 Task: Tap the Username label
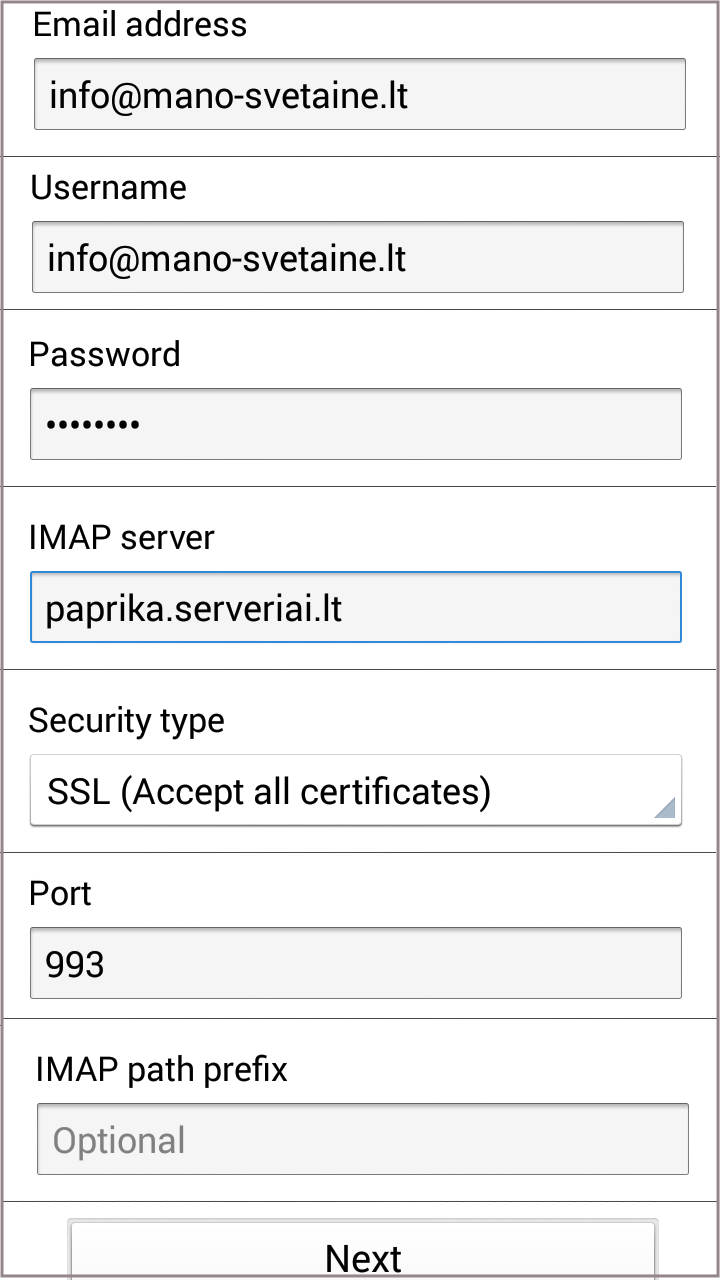point(108,188)
